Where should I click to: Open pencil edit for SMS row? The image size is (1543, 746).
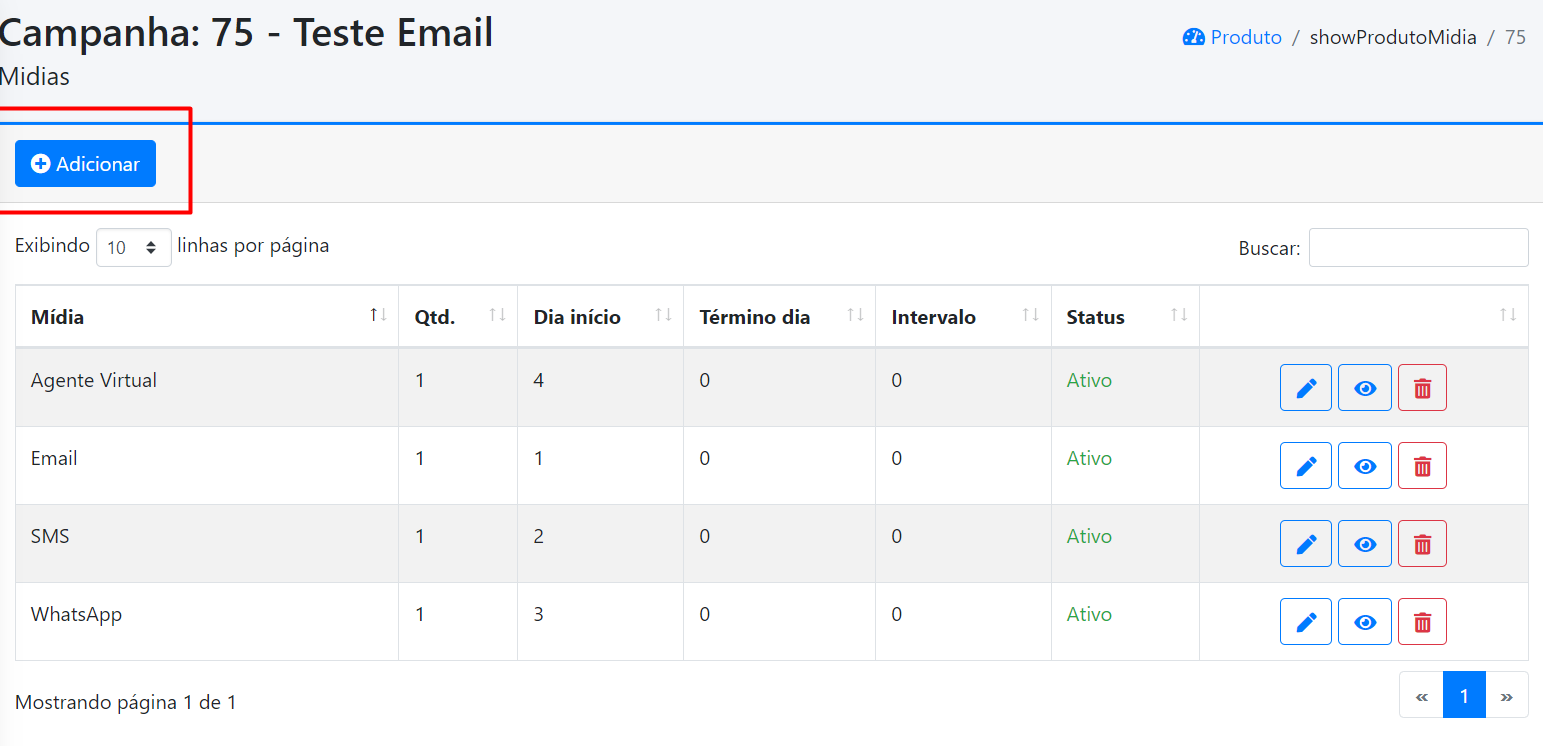click(1305, 544)
